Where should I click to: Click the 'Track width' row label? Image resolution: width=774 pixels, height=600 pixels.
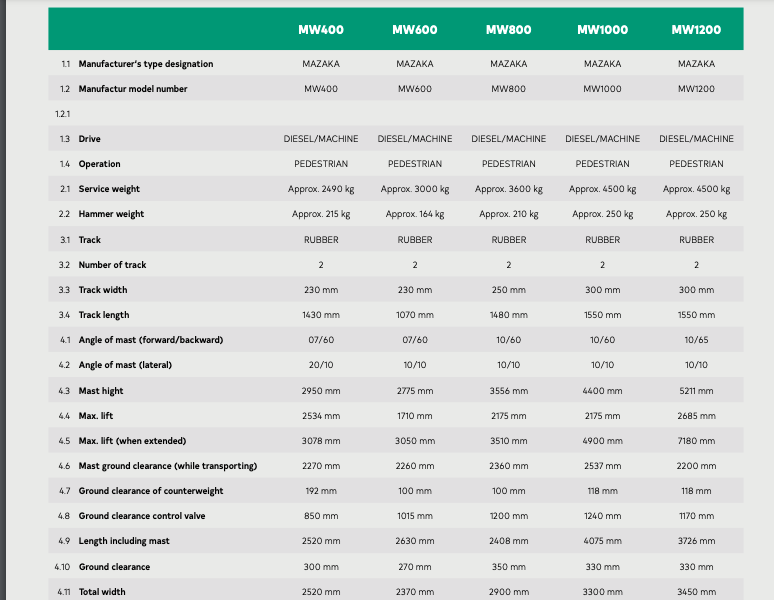click(x=103, y=290)
